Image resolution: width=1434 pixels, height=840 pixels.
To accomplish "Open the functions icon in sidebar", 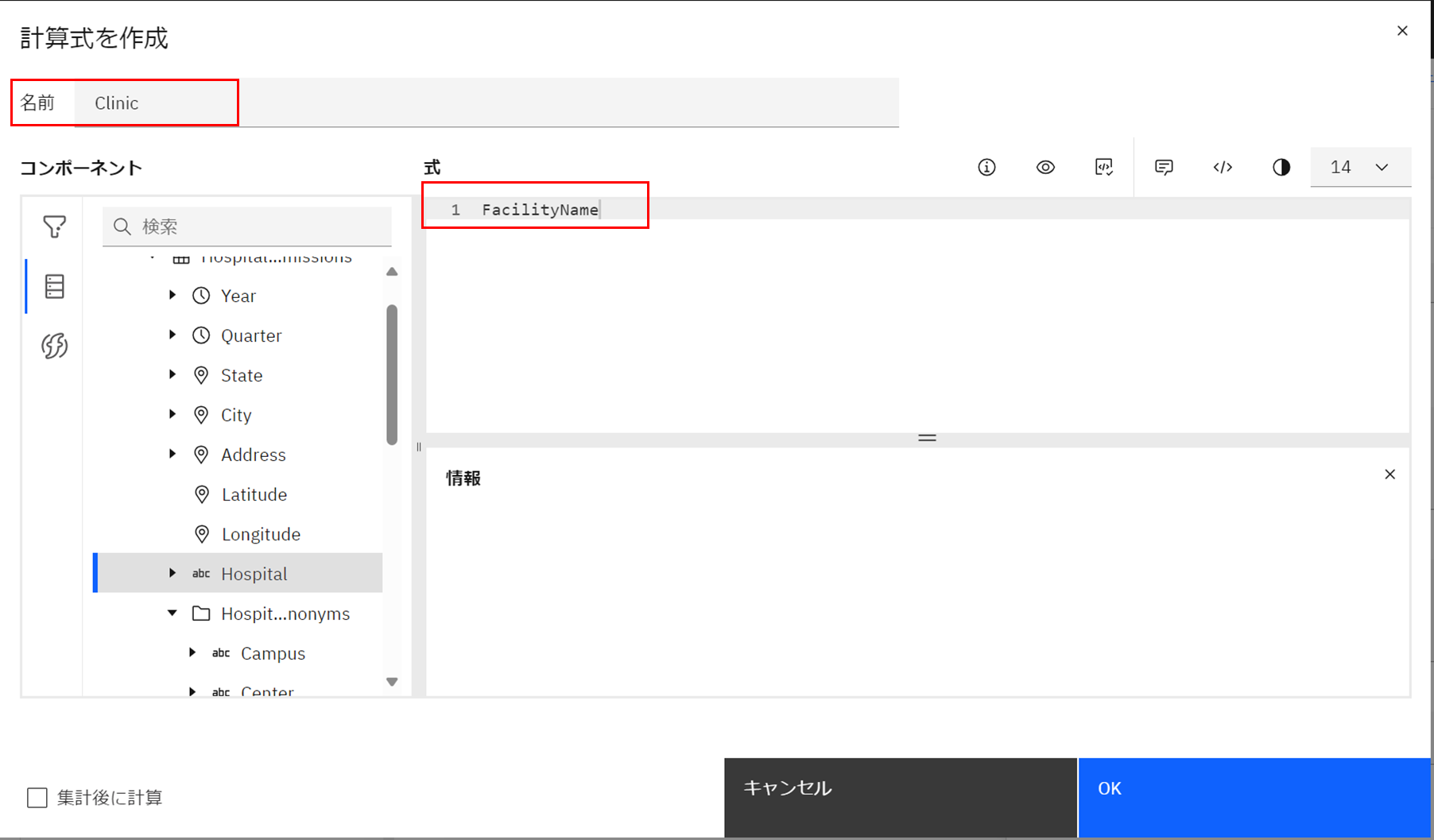I will tap(54, 346).
